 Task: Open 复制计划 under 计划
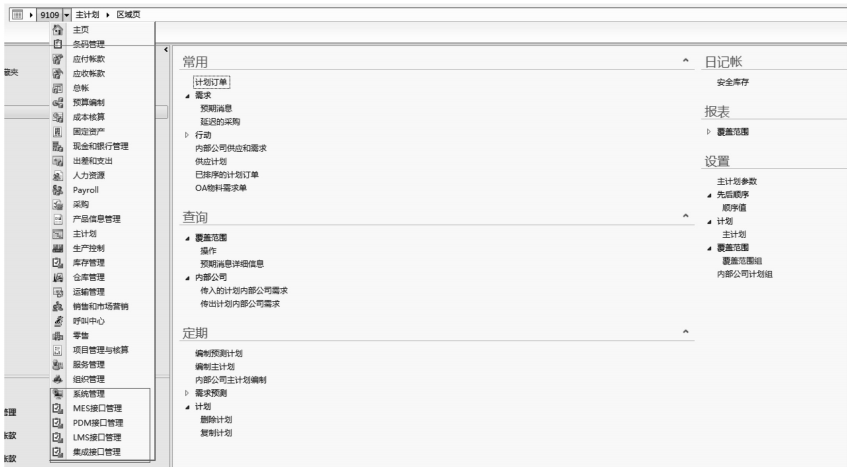(216, 433)
